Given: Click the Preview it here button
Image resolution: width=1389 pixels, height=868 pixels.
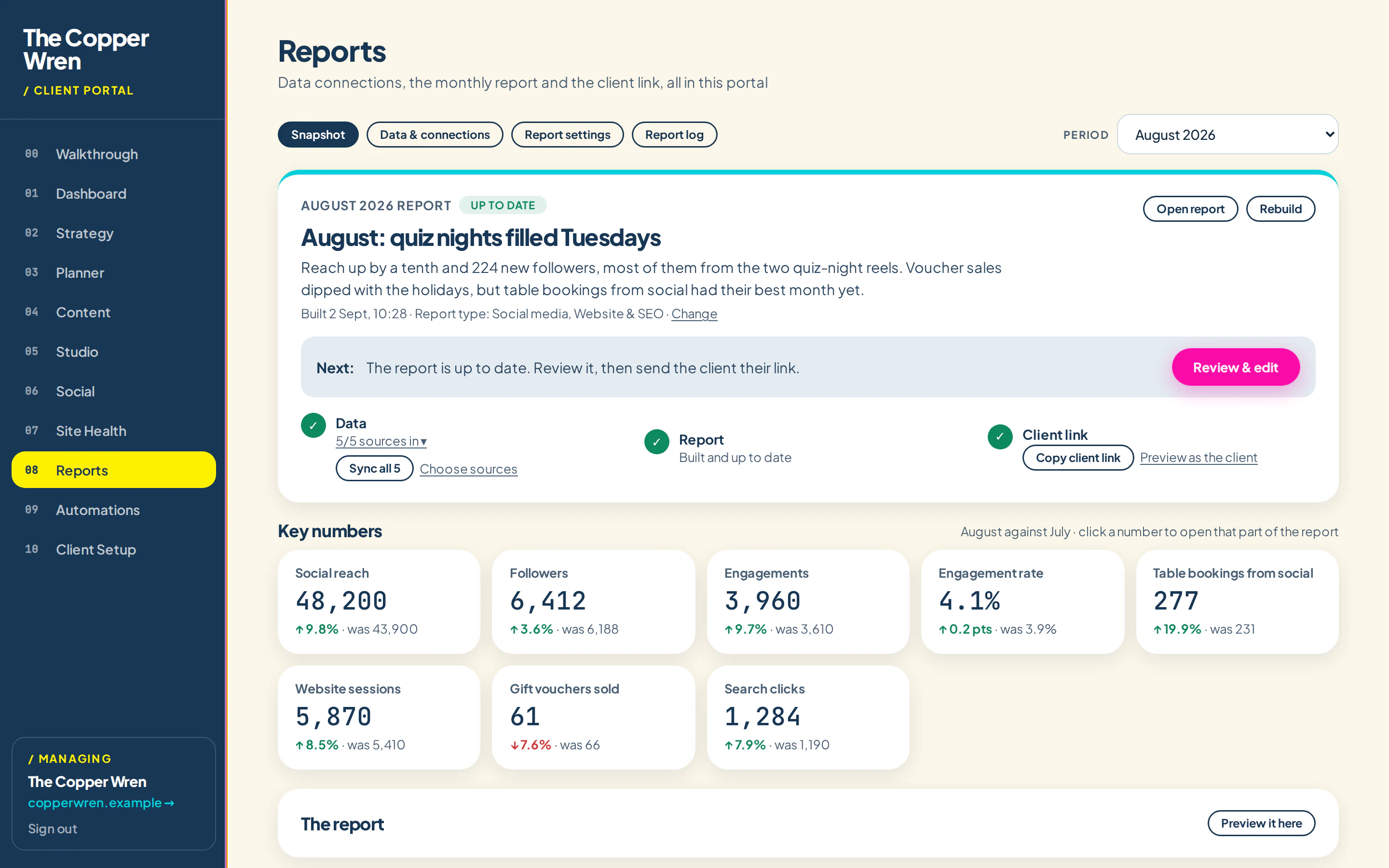Looking at the screenshot, I should pos(1261,823).
